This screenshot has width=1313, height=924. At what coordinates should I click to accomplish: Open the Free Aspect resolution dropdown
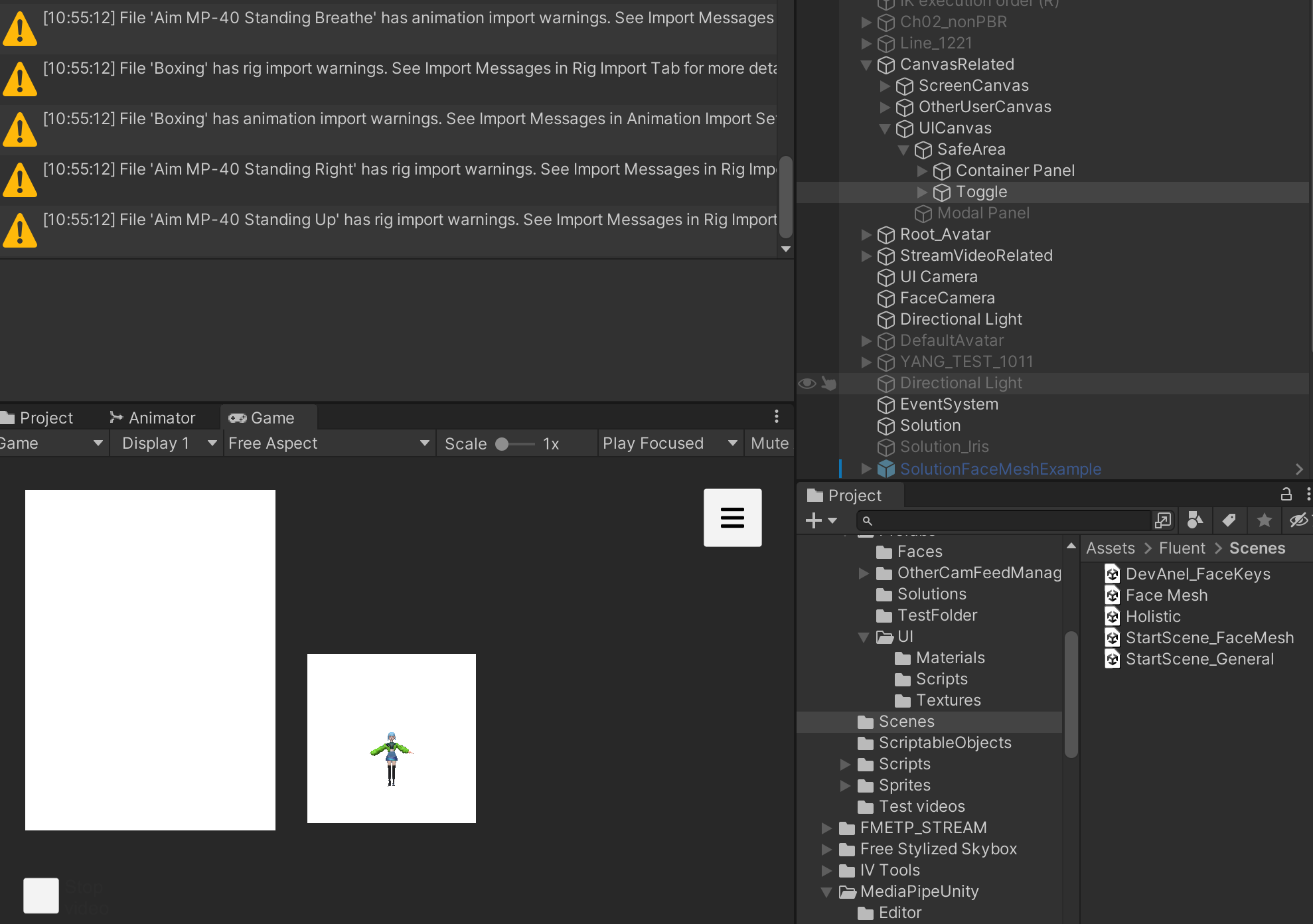[x=329, y=443]
